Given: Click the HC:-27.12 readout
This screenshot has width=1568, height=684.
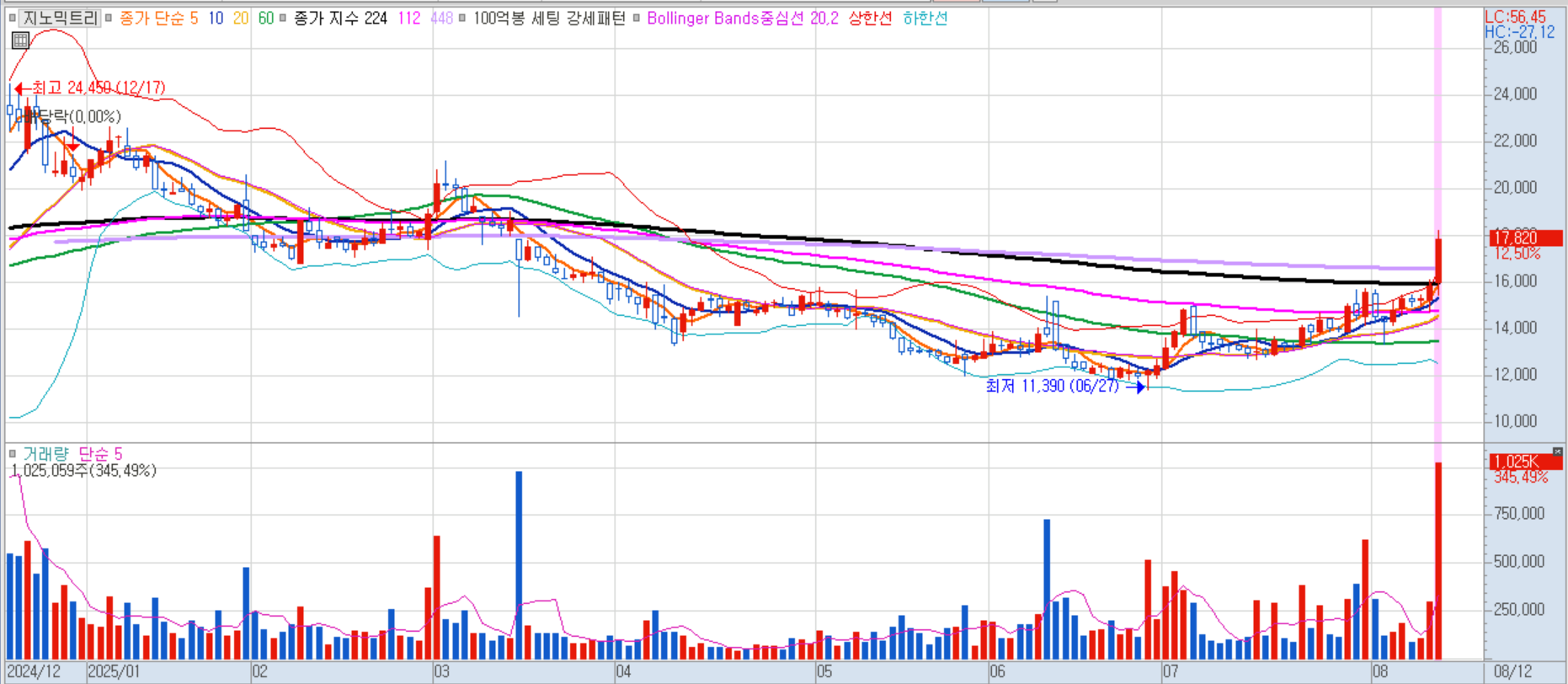Looking at the screenshot, I should coord(1520,32).
